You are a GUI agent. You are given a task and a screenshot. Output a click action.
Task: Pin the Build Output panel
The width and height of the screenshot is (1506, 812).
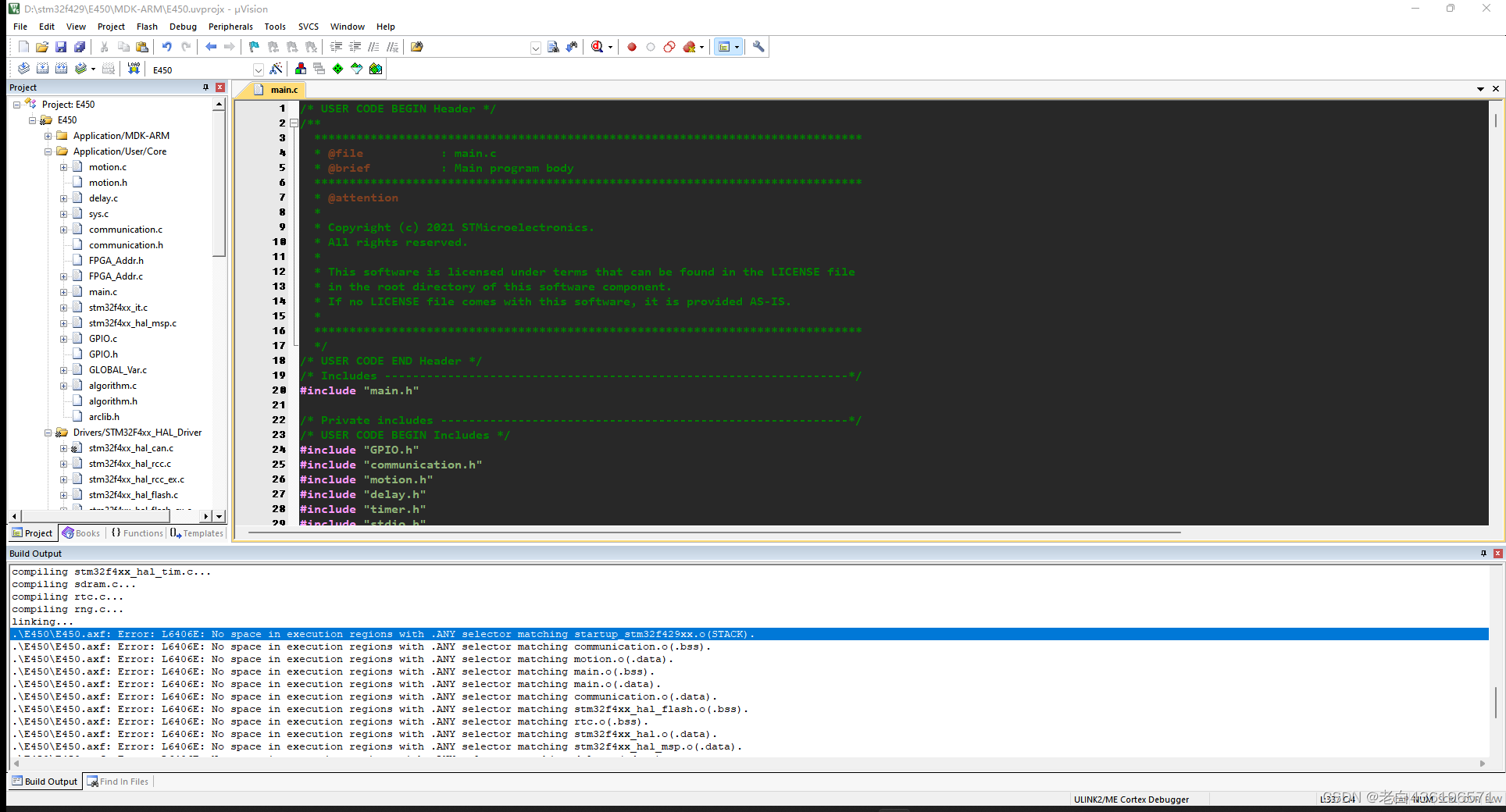[x=1483, y=554]
